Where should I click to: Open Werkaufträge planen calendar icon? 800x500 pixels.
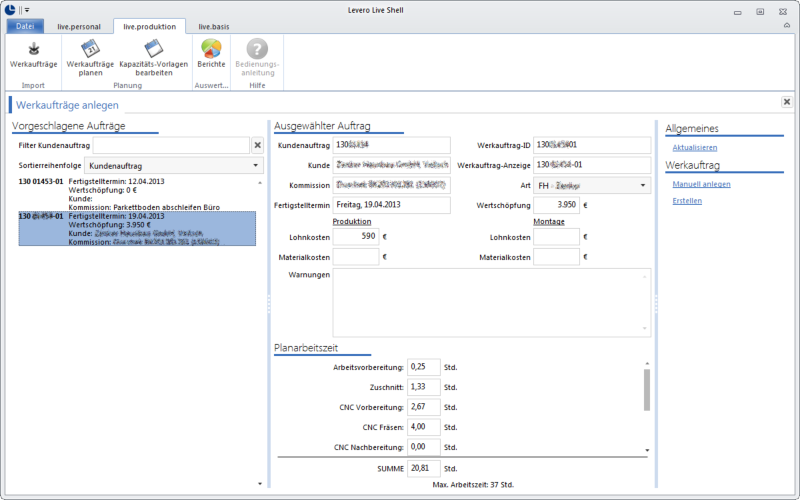[90, 49]
